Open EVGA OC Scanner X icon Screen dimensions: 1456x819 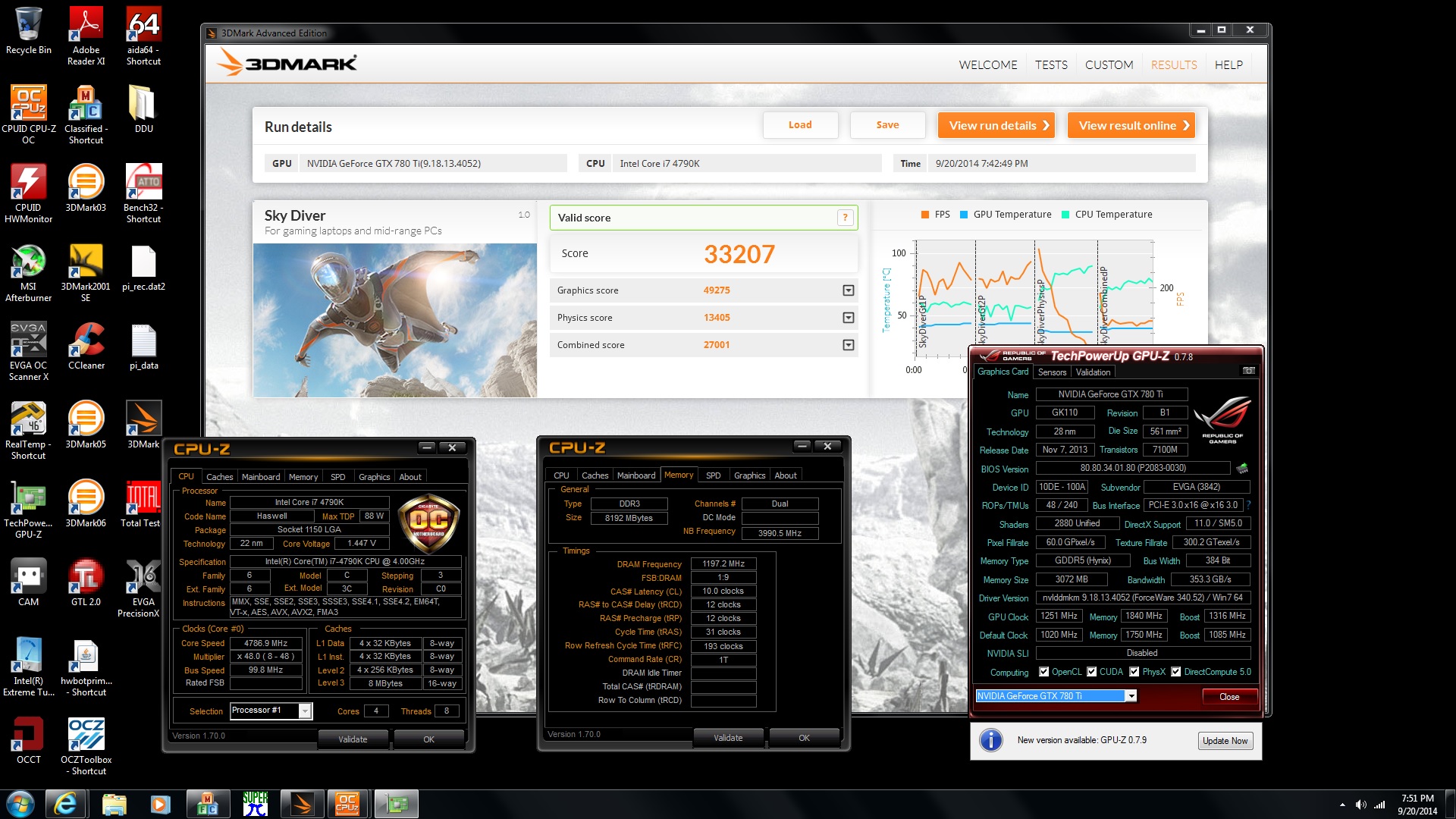point(29,352)
